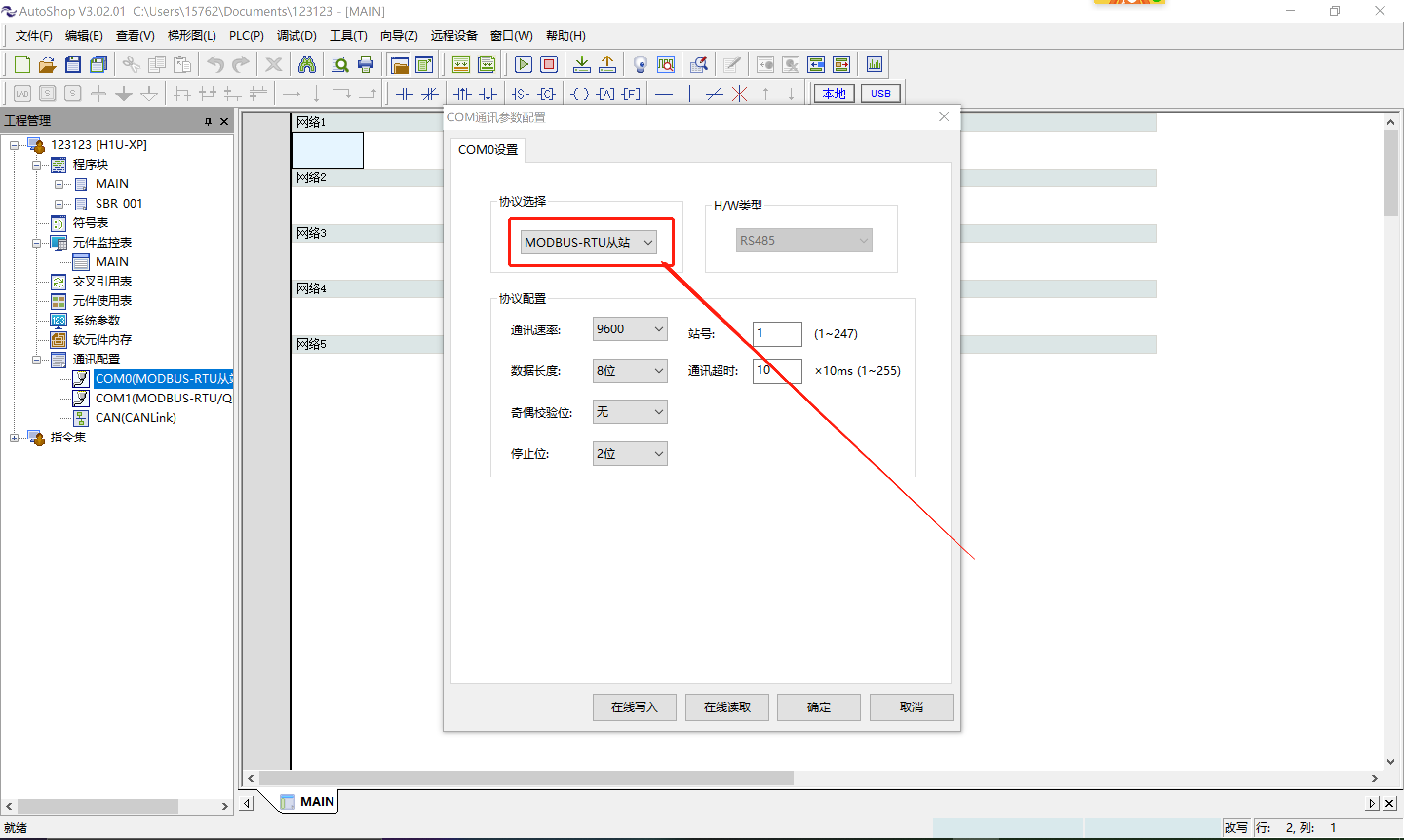Select CAN(CANLink) tree item
The image size is (1404, 840).
(x=136, y=418)
